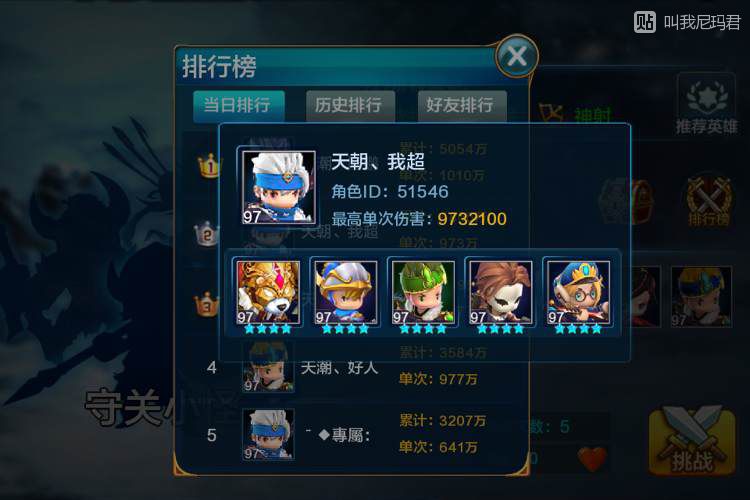Select the blue-hat glasses hero icon
This screenshot has height=500, width=750.
pyautogui.click(x=578, y=292)
